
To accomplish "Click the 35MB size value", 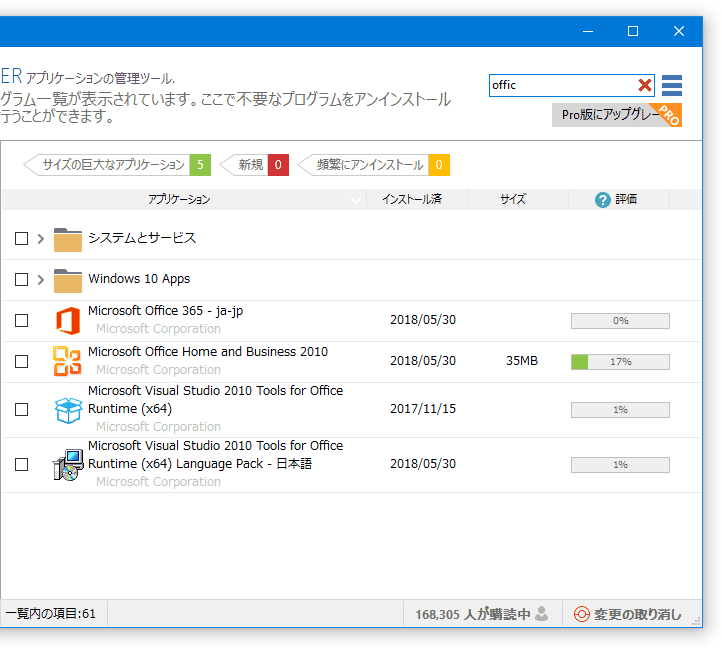I will coord(522,361).
